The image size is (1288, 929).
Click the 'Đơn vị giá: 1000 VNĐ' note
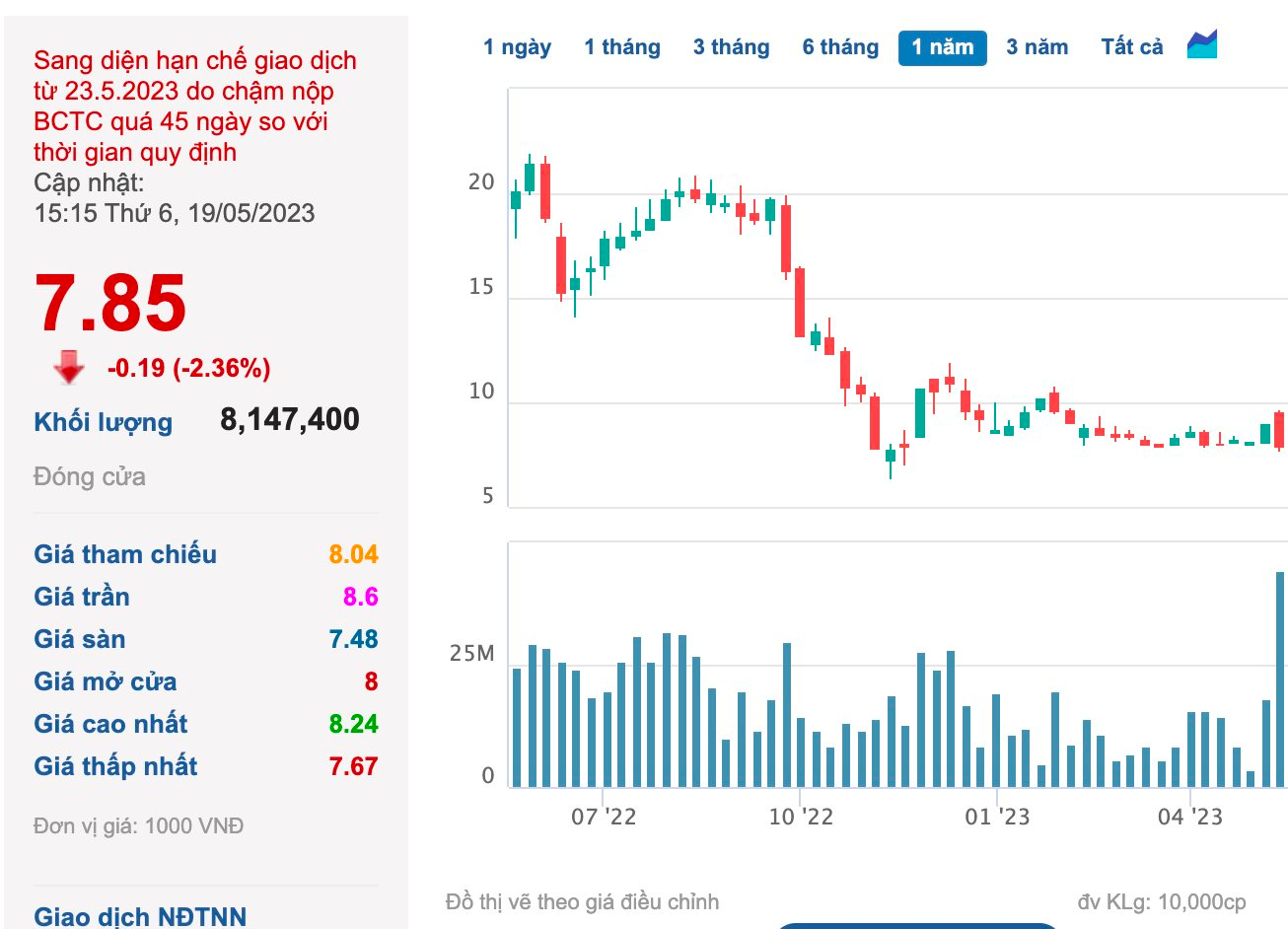(x=138, y=826)
